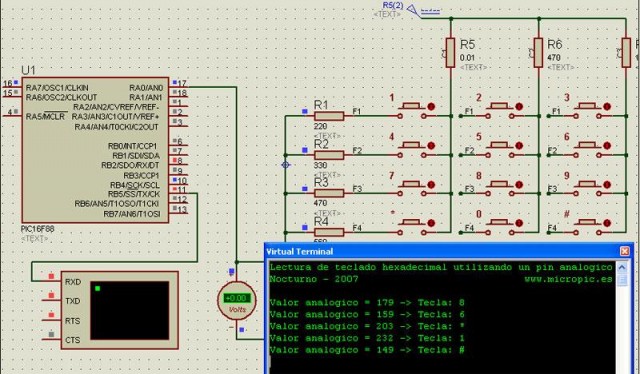This screenshot has width=640, height=374.
Task: Click terminal line 'Valor analogico = 159 -> Tecla: 6'
Action: tap(367, 315)
